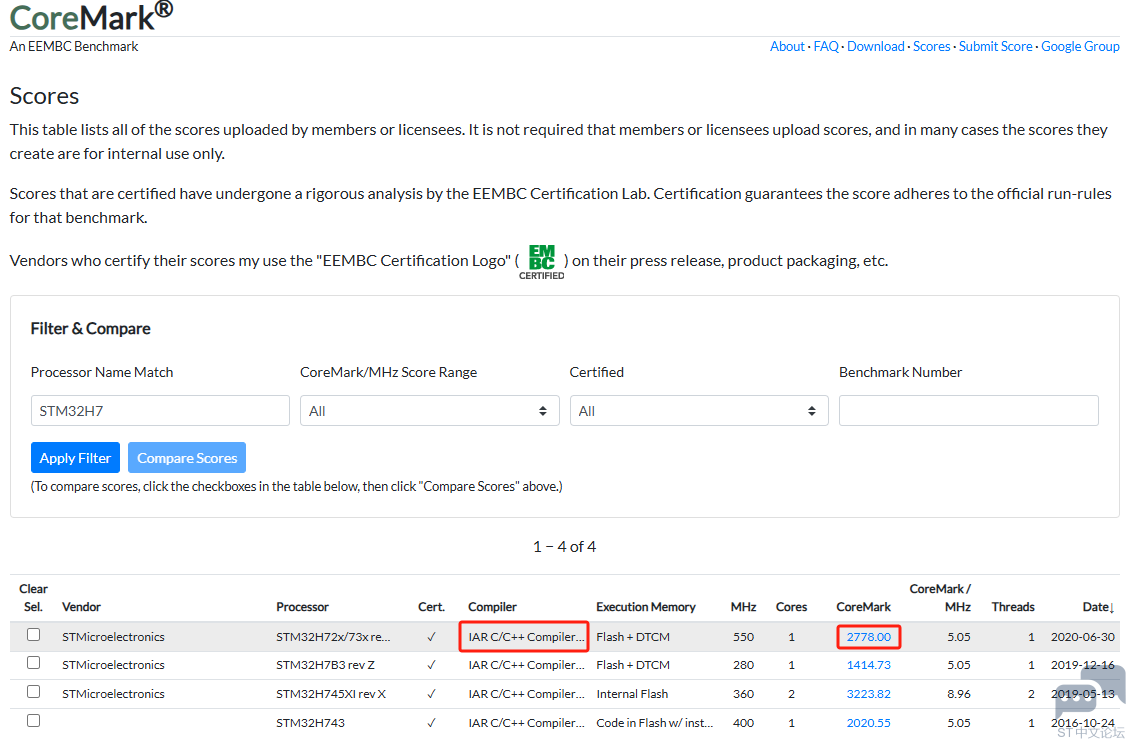The image size is (1134, 748).
Task: Click the Internal Flash memory cell
Action: (632, 694)
